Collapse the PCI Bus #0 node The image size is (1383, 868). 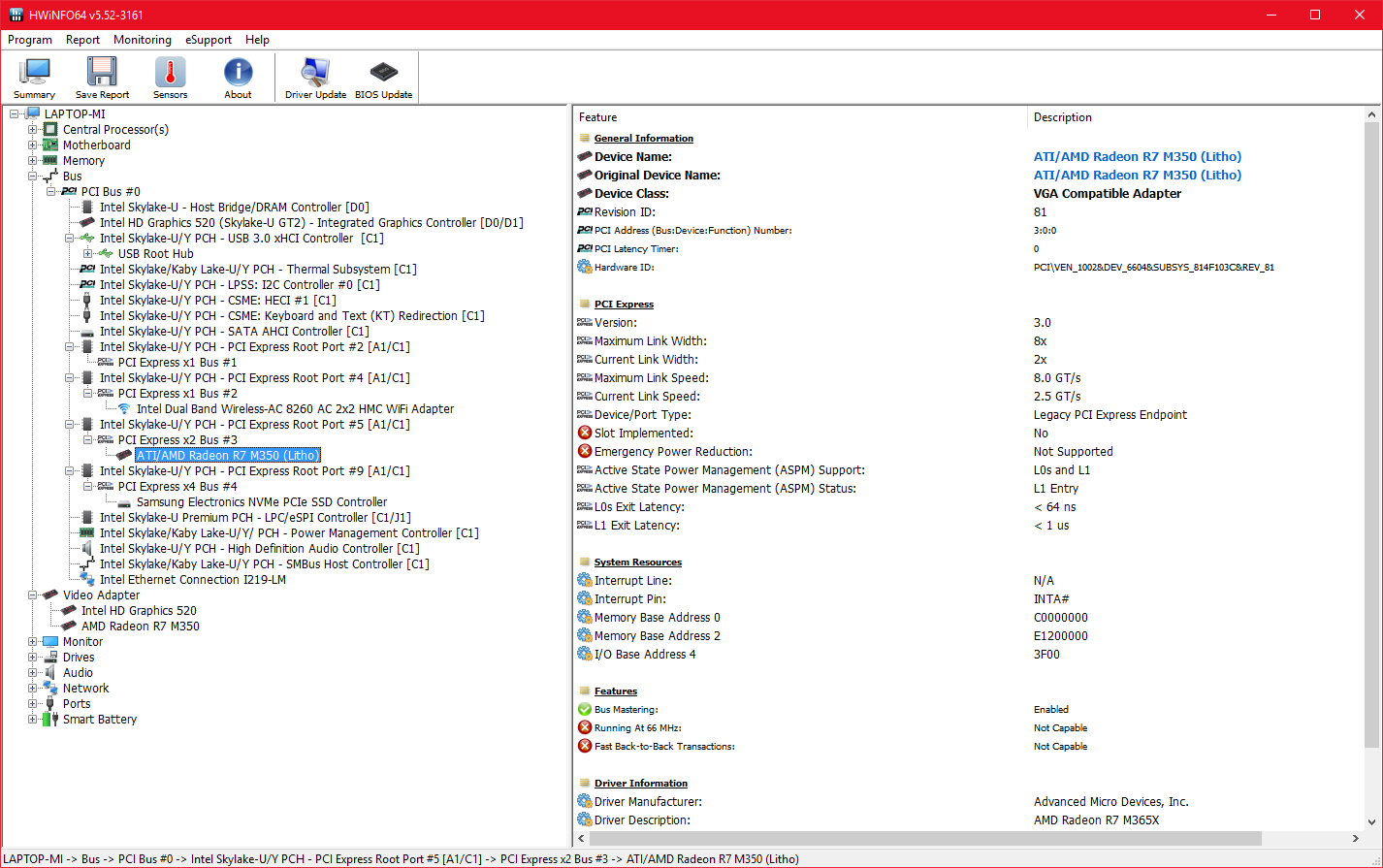(x=51, y=192)
